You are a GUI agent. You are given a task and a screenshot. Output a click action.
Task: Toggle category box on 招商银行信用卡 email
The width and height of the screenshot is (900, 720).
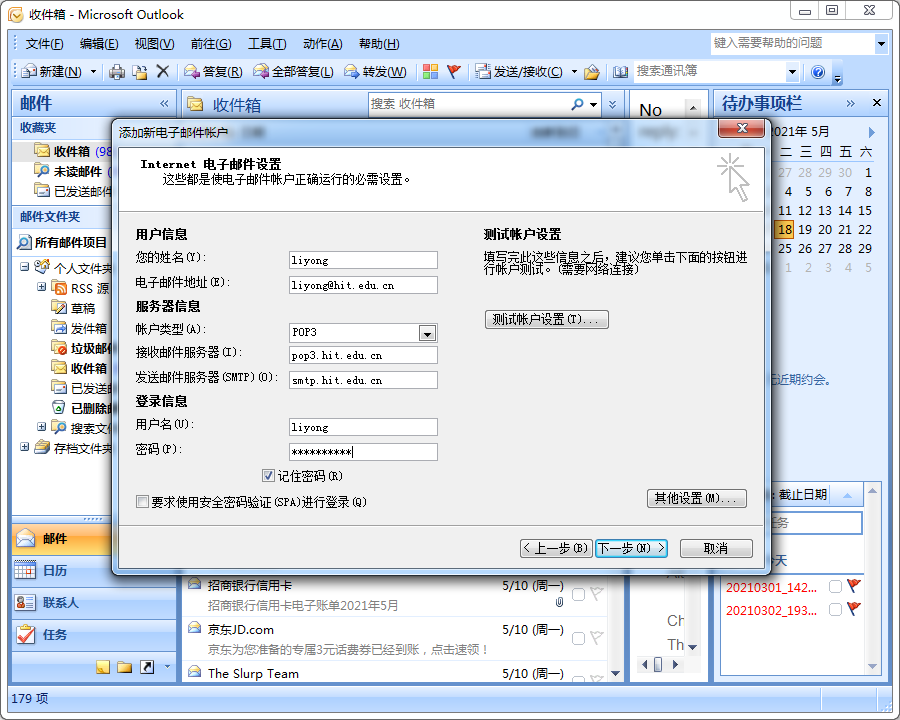[579, 594]
